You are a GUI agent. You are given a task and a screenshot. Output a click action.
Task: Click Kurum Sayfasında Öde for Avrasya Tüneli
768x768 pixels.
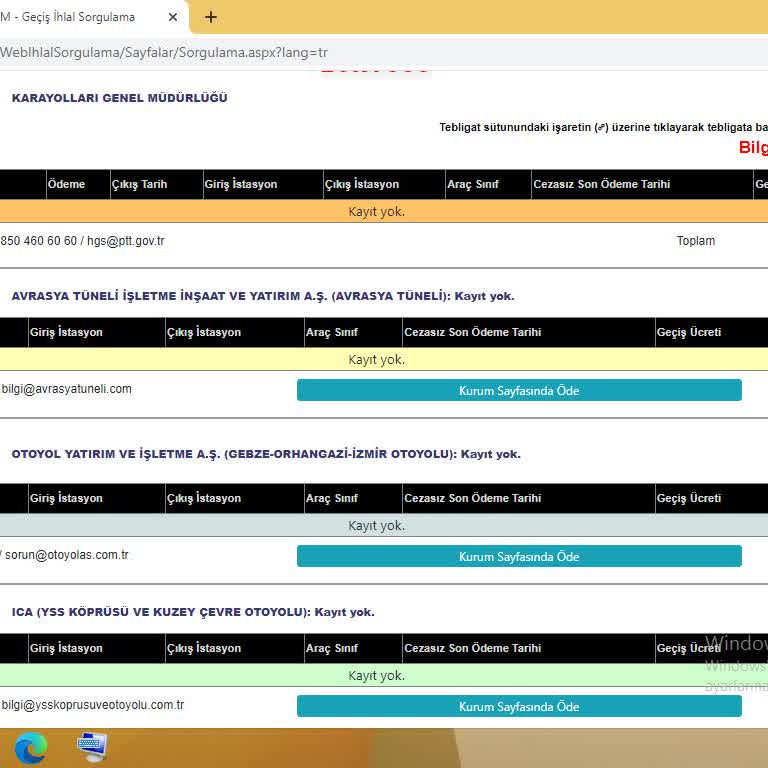coord(519,390)
